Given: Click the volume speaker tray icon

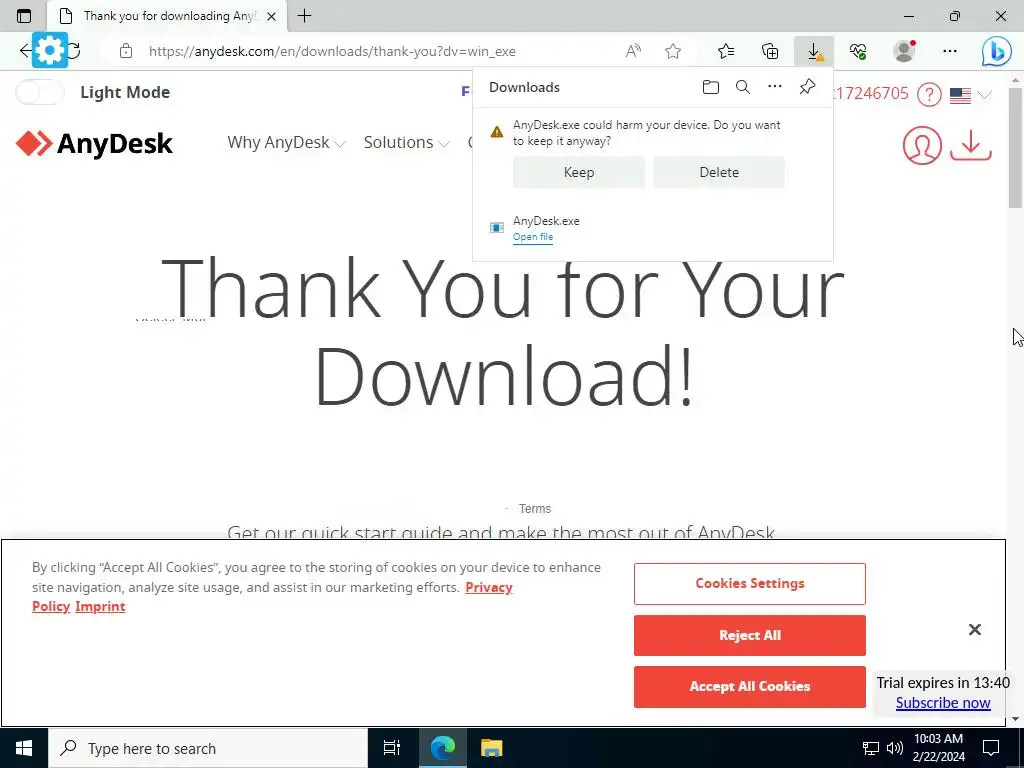Looking at the screenshot, I should point(895,748).
